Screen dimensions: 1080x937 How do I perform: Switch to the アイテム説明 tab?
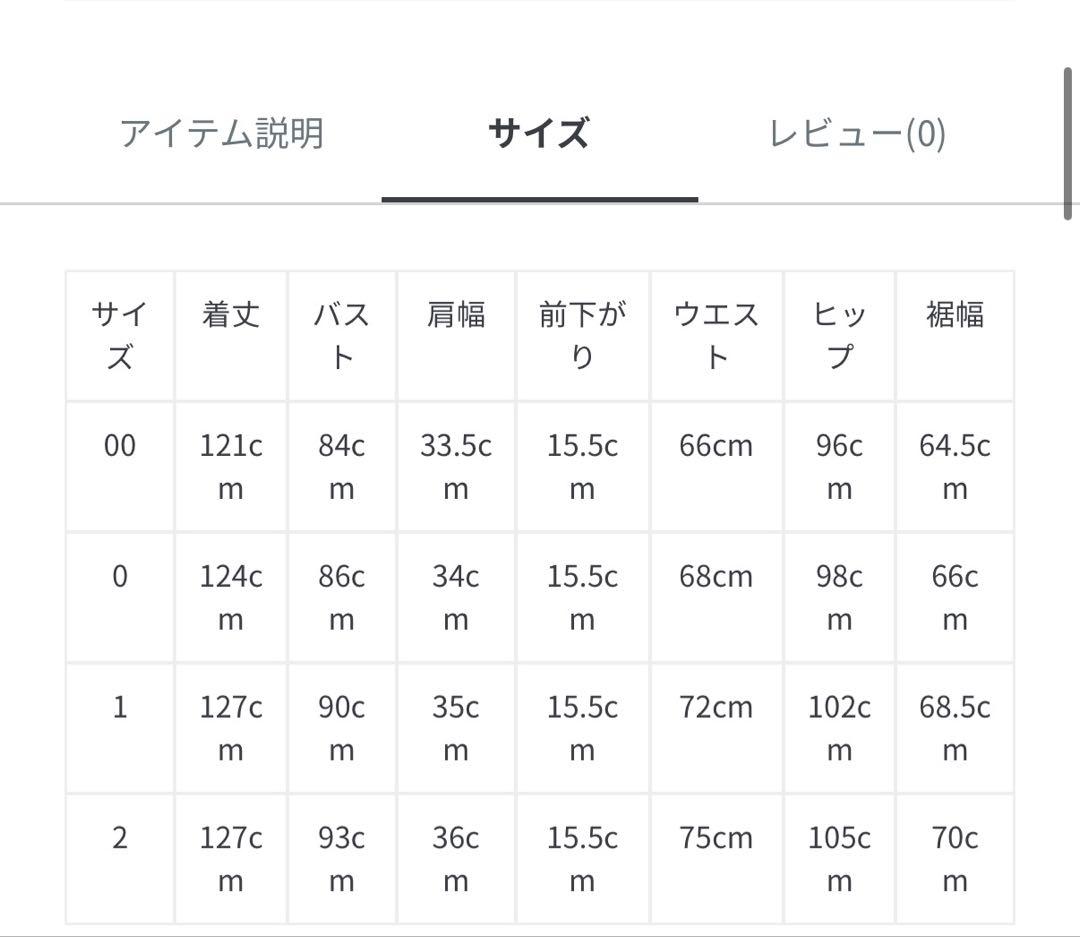(x=222, y=132)
